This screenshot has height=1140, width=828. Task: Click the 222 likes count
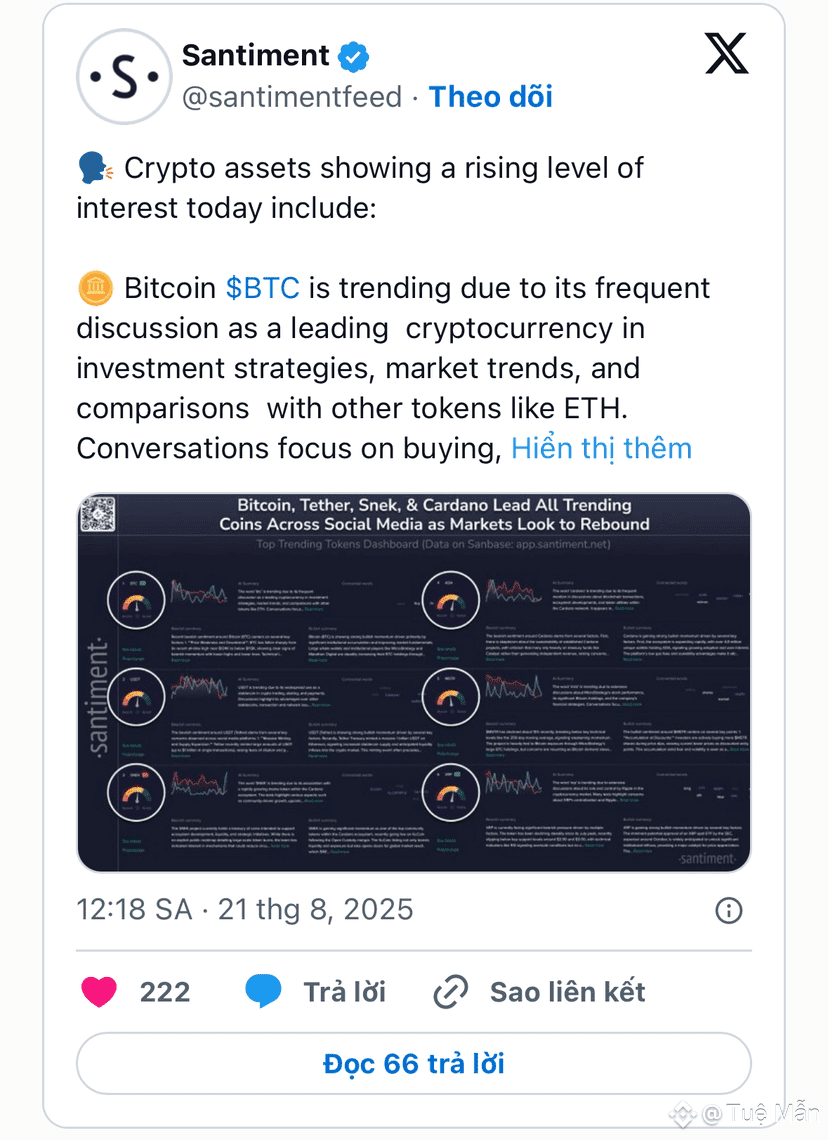click(165, 992)
